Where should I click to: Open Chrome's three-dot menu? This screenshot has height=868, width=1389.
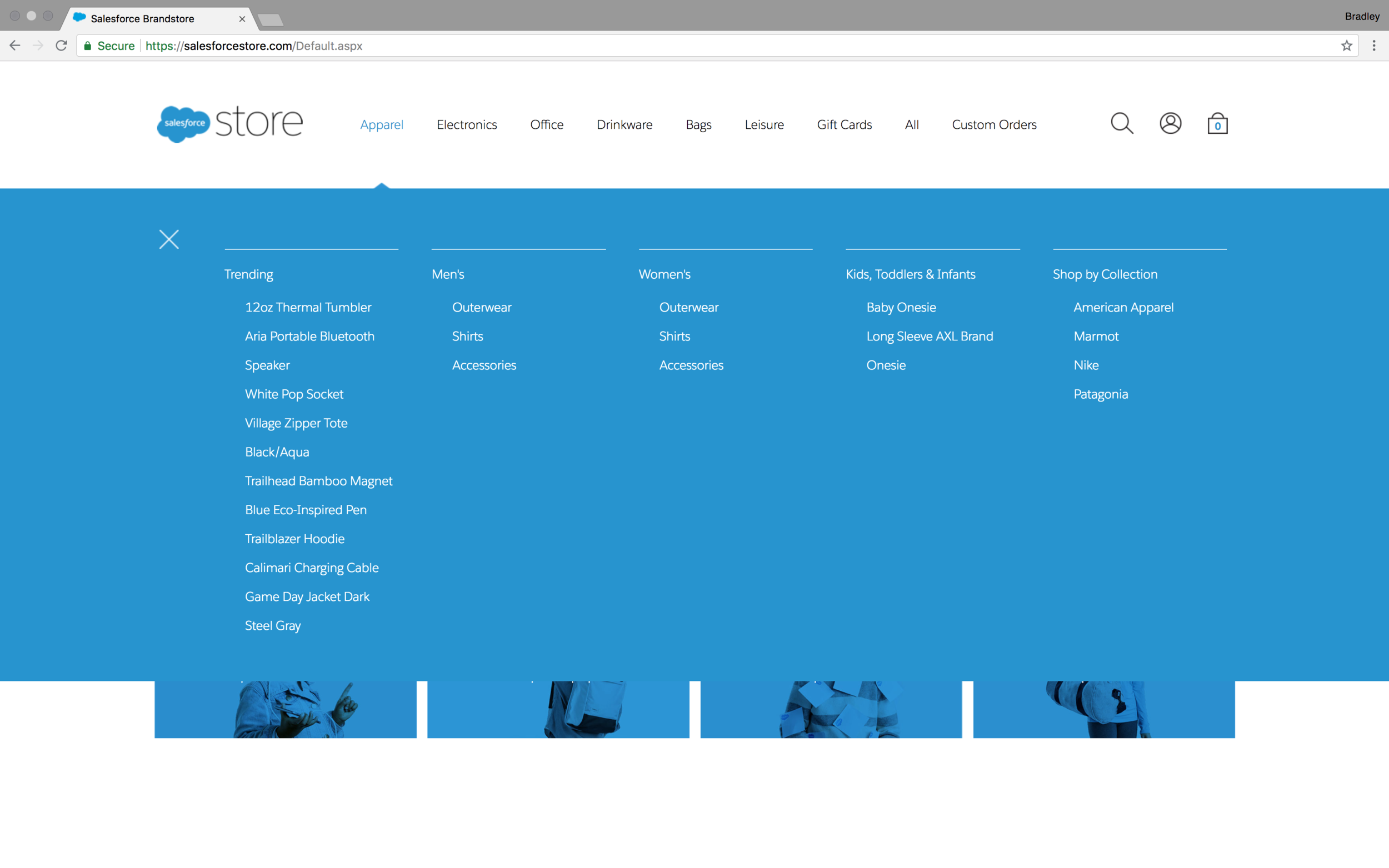(1373, 46)
